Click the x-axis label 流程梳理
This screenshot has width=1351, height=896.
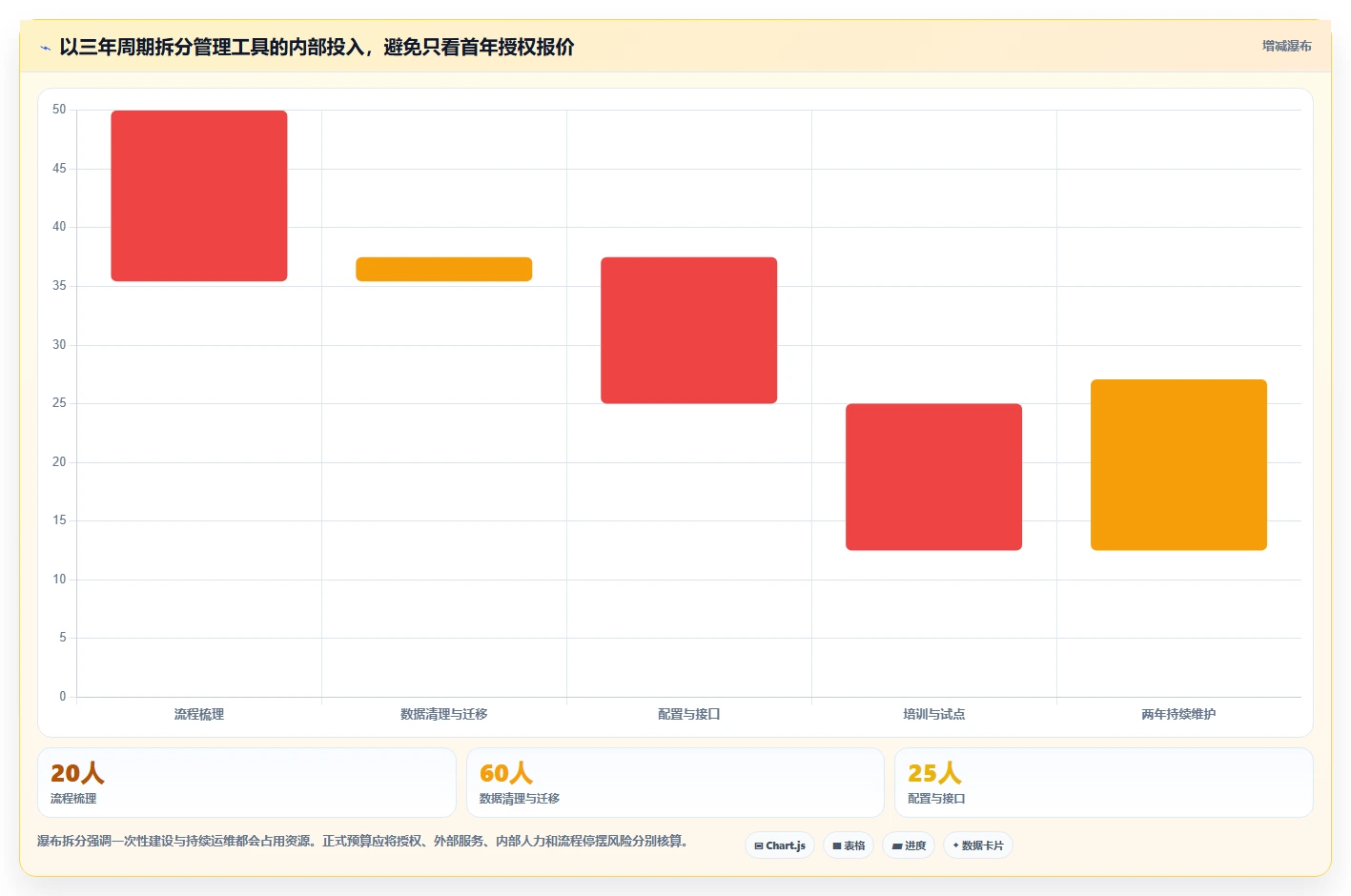point(199,714)
